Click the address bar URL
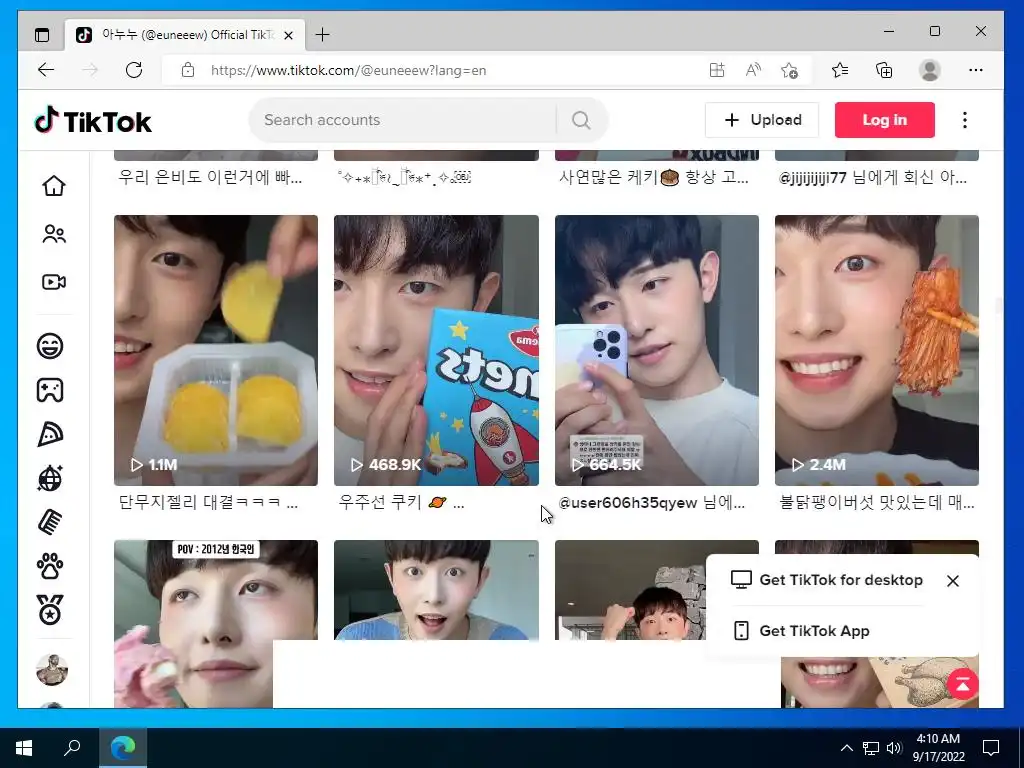Screen dimensions: 1024x768 point(348,70)
